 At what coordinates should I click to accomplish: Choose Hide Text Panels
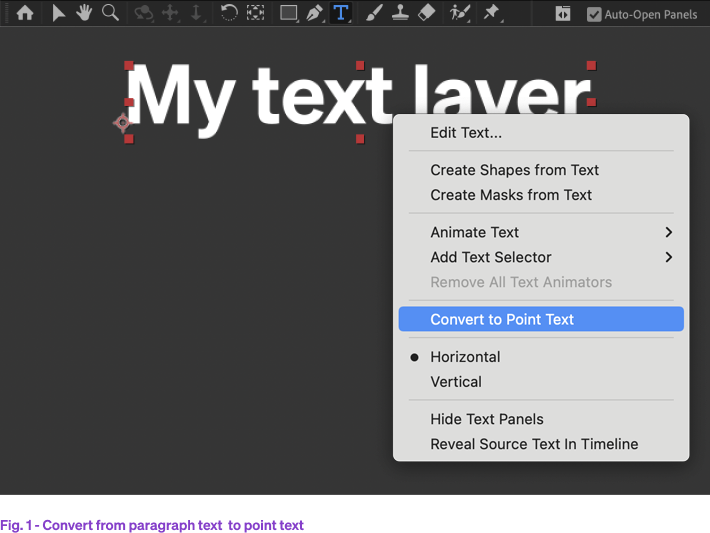(541, 419)
